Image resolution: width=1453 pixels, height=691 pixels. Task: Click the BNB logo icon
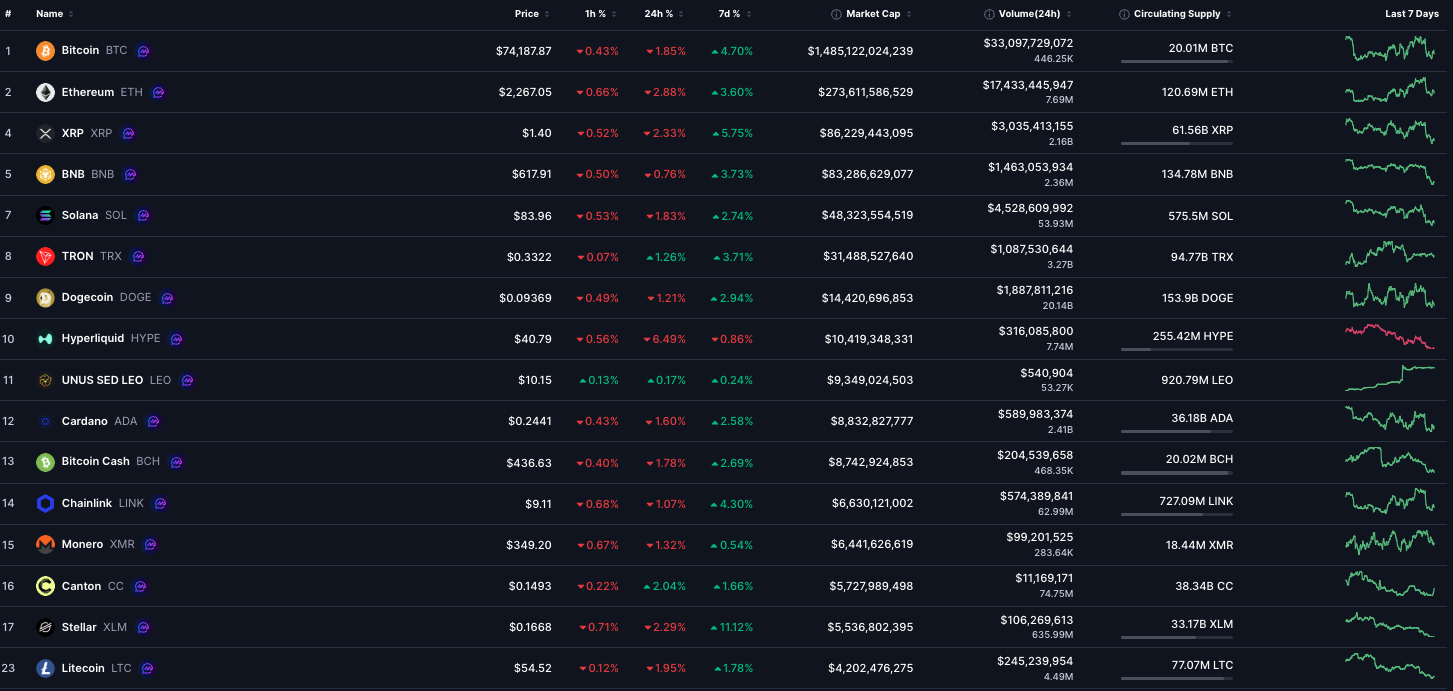point(45,174)
